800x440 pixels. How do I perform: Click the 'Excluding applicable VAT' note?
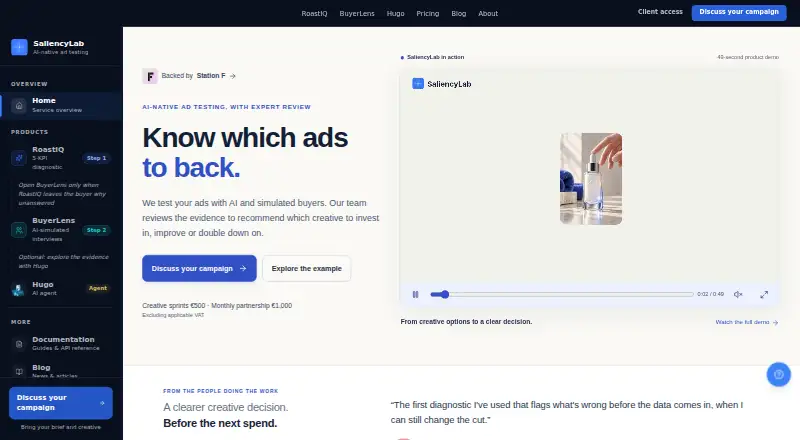tap(173, 315)
